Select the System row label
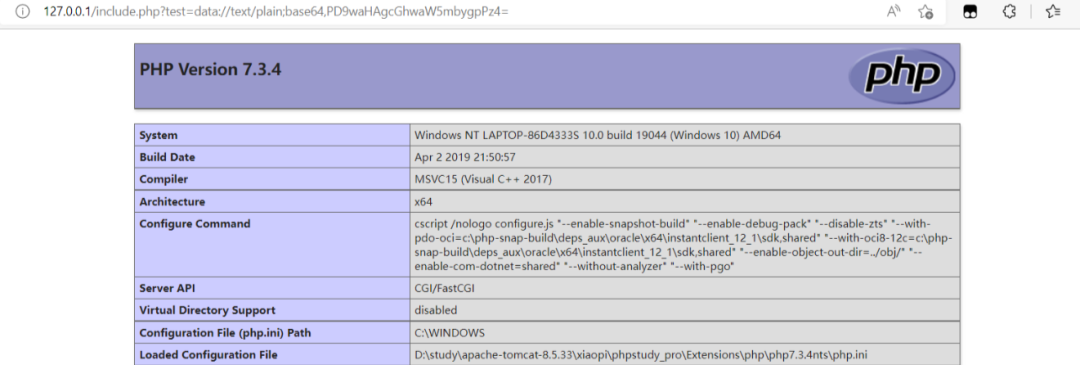Viewport: 1080px width, 365px height. [x=158, y=135]
